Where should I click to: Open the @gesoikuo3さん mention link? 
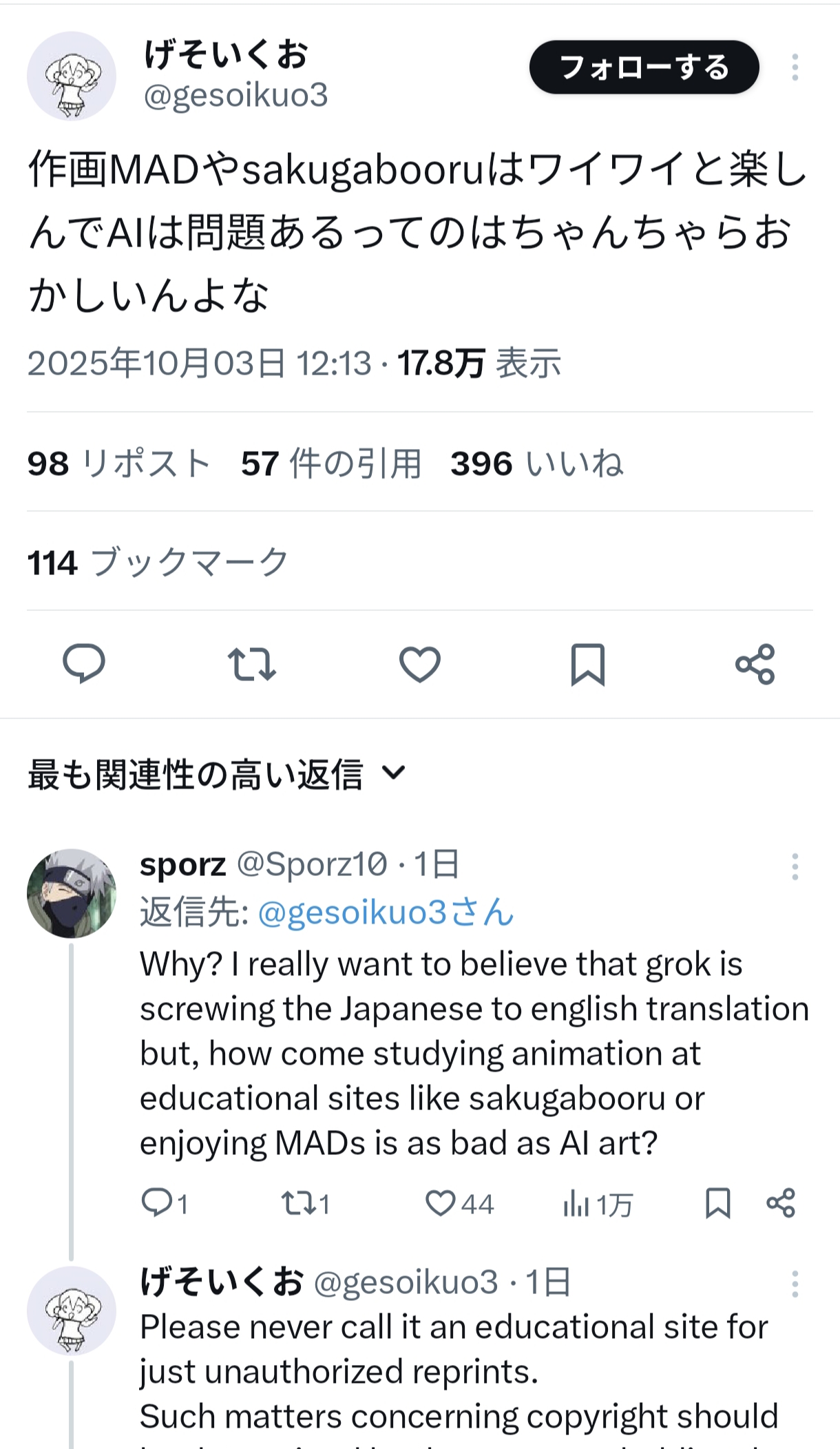tap(386, 913)
